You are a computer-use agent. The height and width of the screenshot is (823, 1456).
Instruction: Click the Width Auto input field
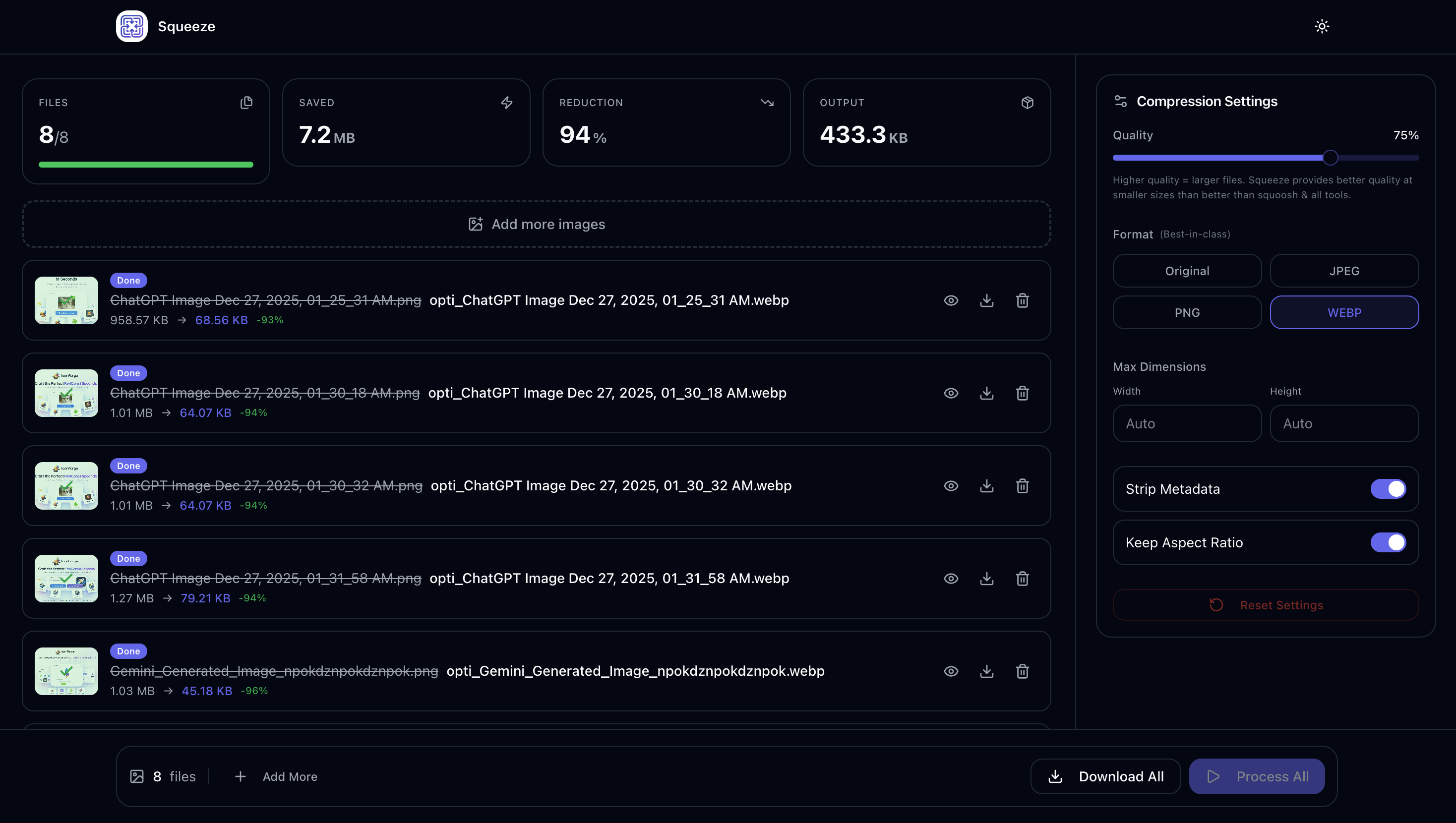(x=1187, y=423)
